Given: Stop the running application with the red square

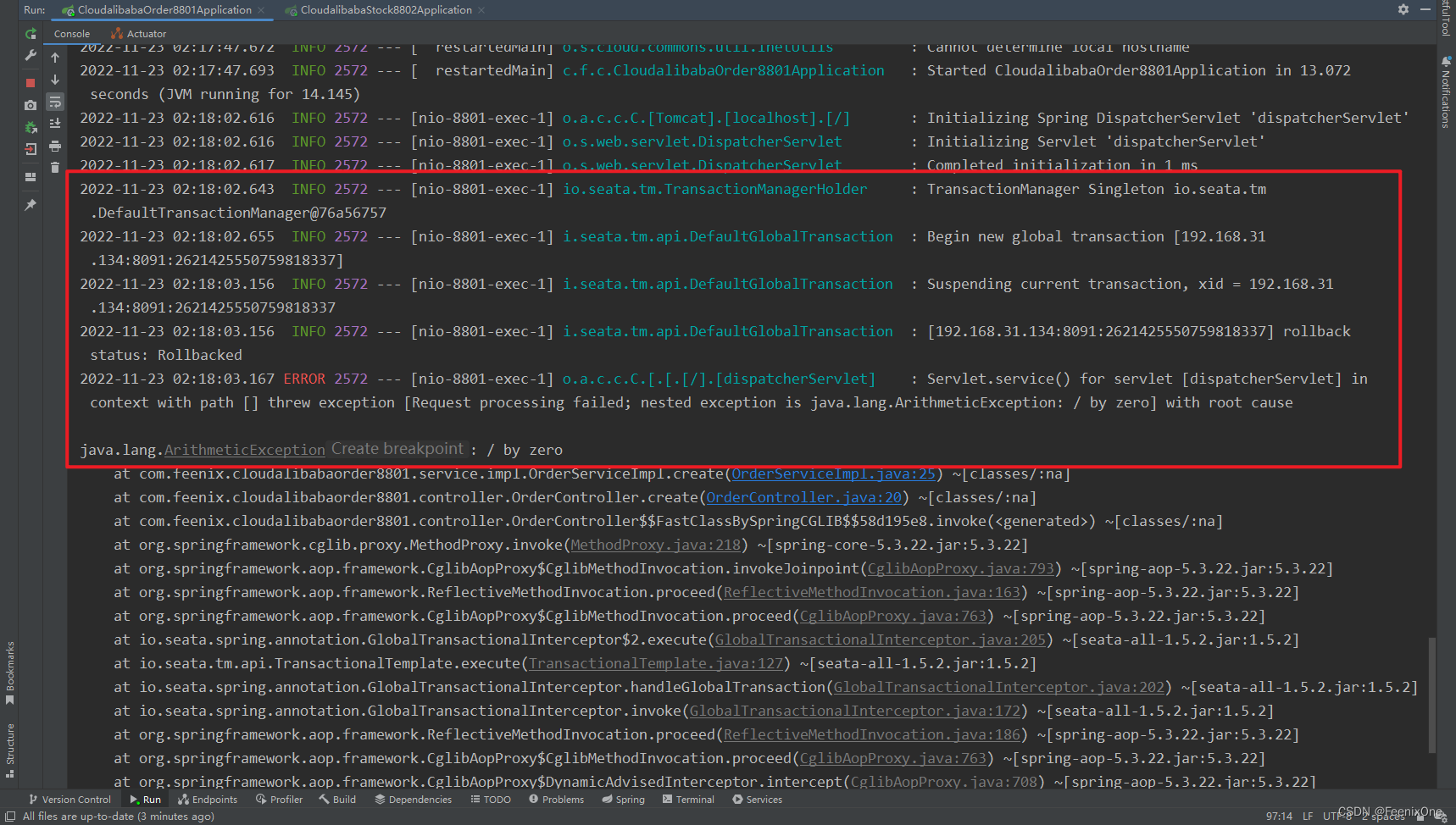Looking at the screenshot, I should 31,83.
